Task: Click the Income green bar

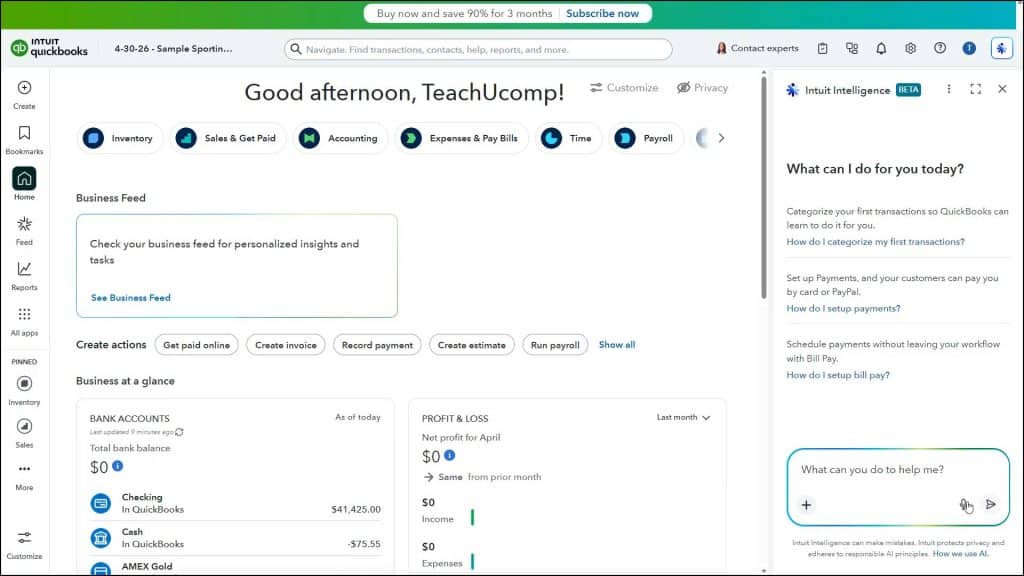Action: click(x=472, y=517)
